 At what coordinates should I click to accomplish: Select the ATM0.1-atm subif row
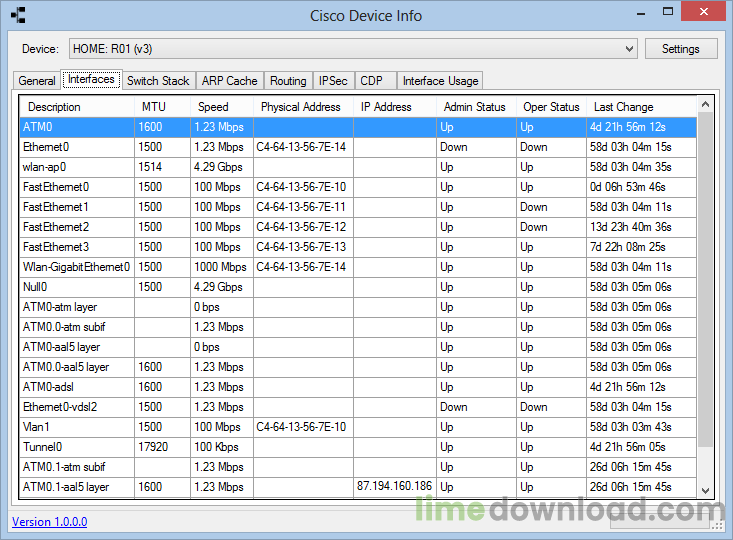[358, 467]
